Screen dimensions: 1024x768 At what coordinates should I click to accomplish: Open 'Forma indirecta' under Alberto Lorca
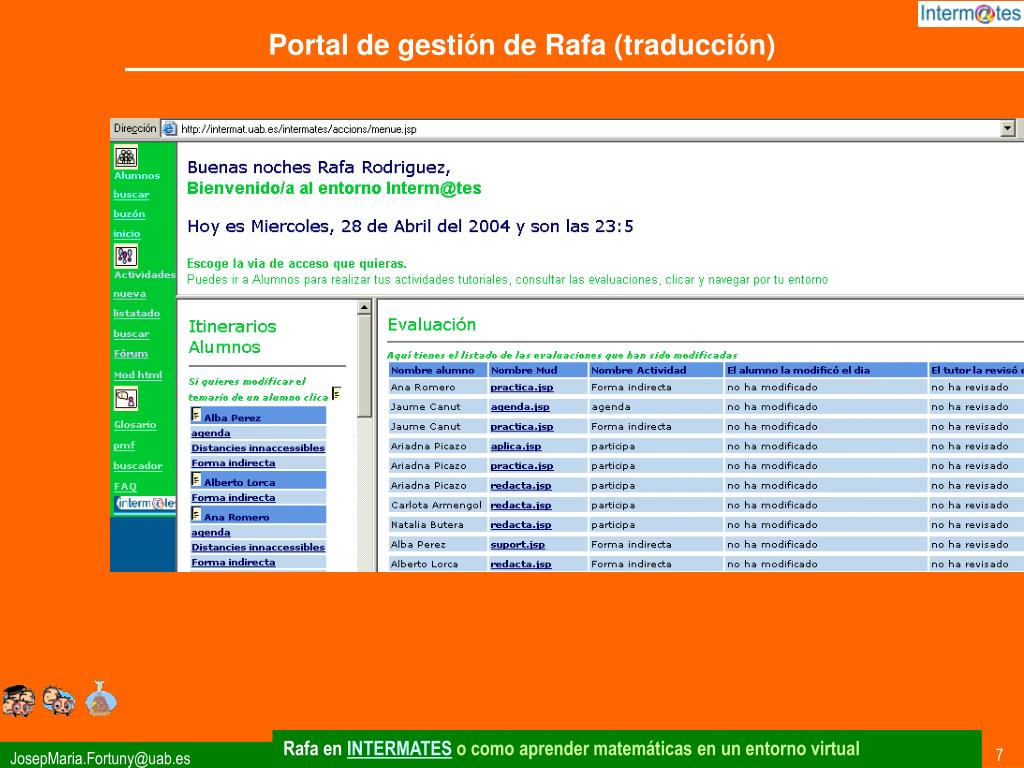pyautogui.click(x=233, y=498)
